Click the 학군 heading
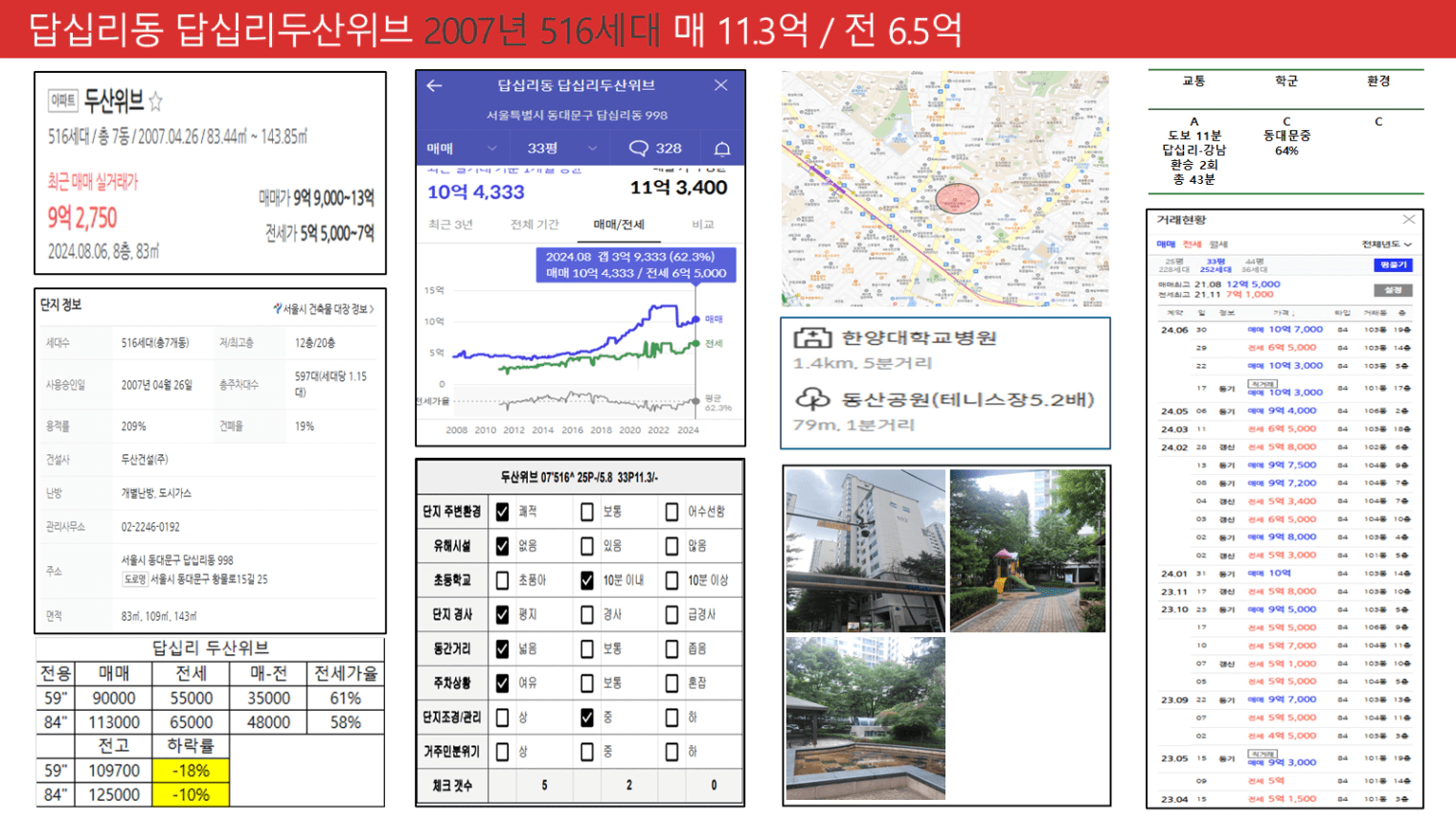The width and height of the screenshot is (1456, 819). click(1286, 81)
